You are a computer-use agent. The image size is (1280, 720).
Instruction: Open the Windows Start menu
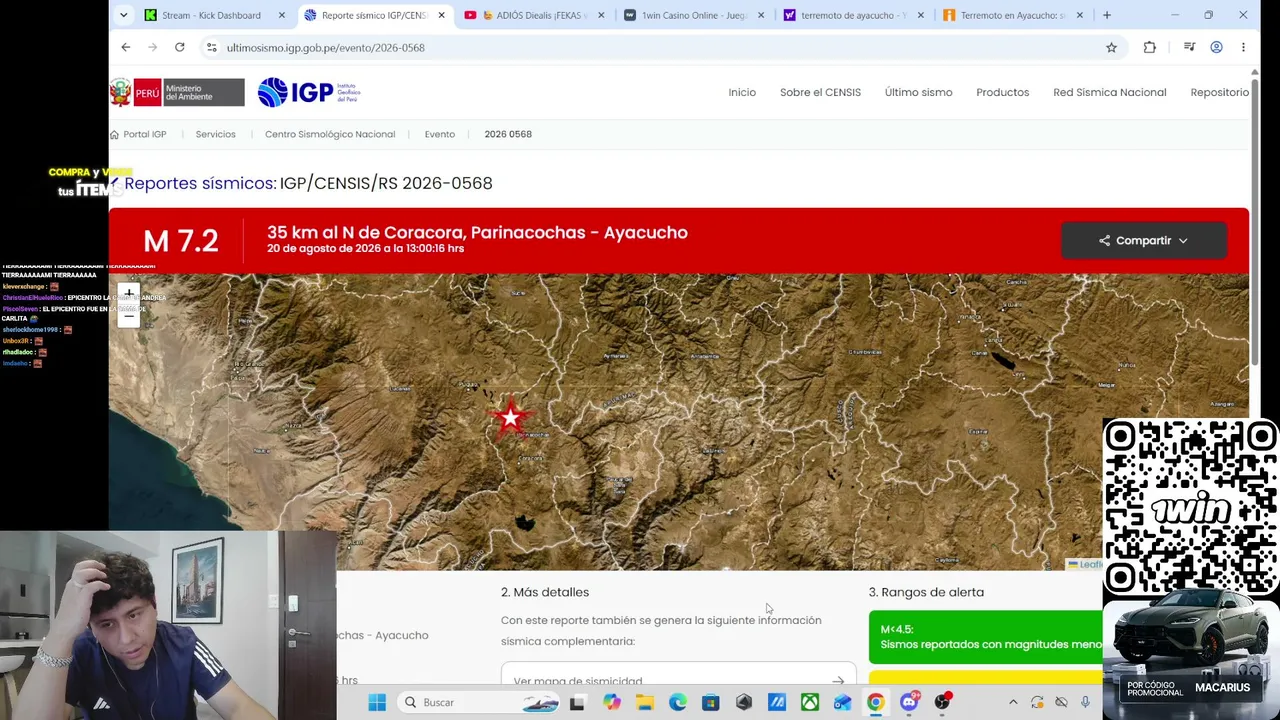[x=377, y=702]
